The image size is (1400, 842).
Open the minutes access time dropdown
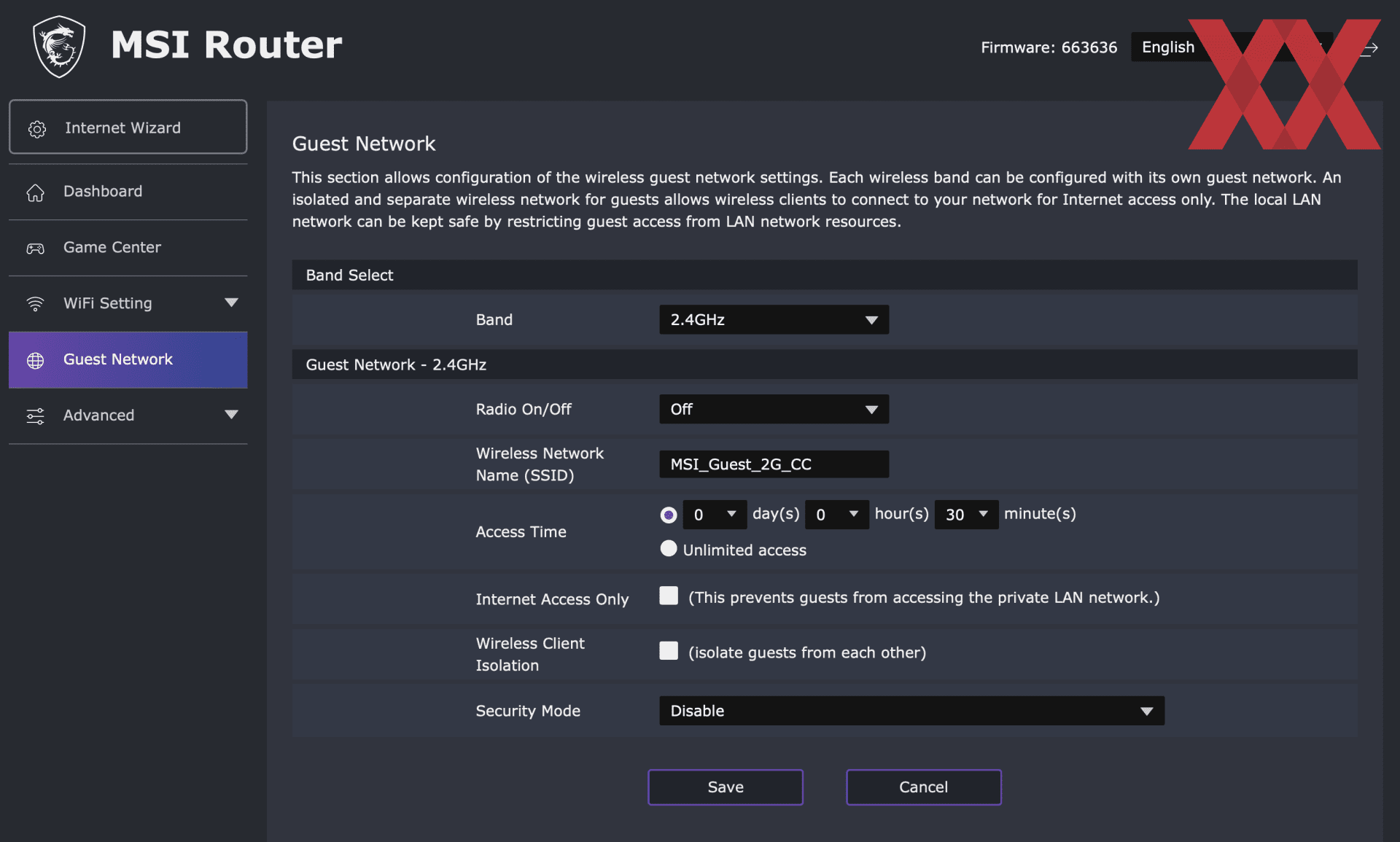tap(966, 515)
